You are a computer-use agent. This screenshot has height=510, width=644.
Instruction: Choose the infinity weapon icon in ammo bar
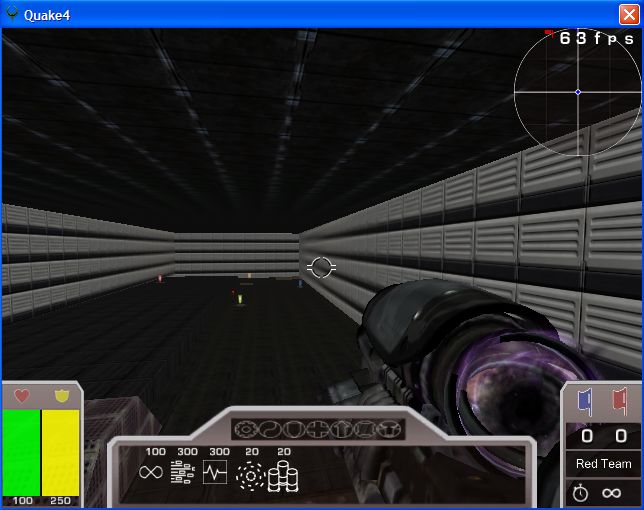[151, 472]
